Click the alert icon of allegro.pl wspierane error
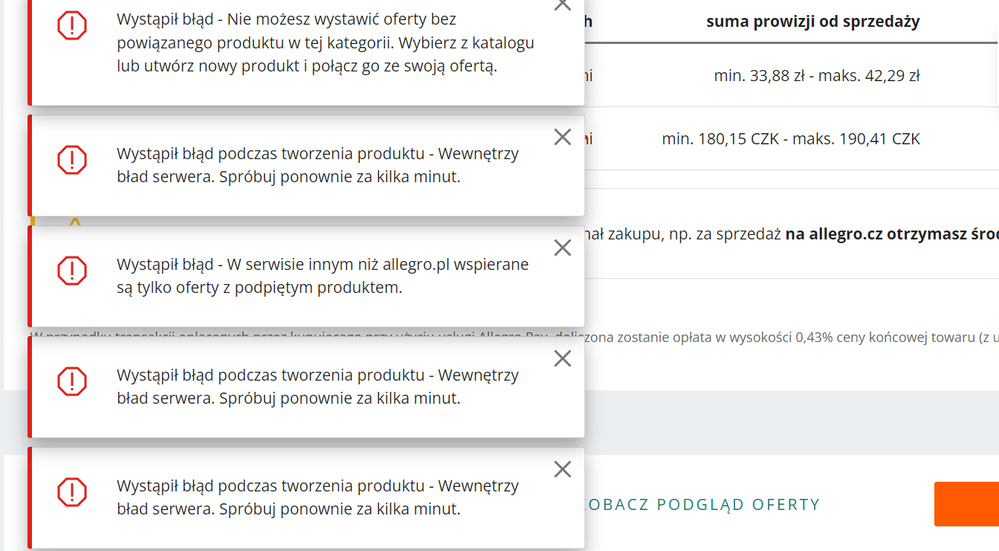Viewport: 999px width, 551px height. 72,271
